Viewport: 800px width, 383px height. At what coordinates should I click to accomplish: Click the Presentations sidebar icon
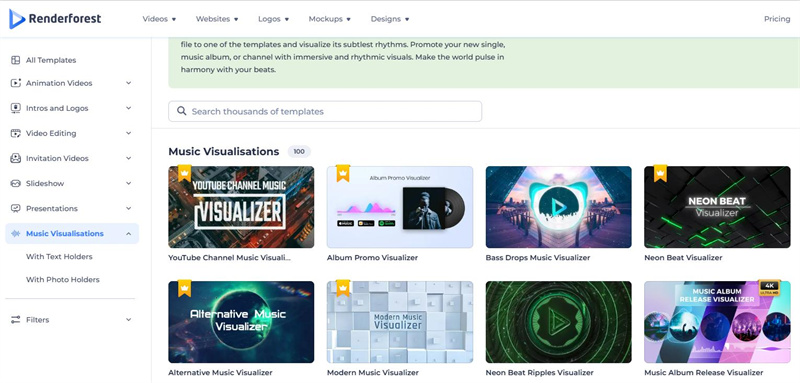(16, 208)
